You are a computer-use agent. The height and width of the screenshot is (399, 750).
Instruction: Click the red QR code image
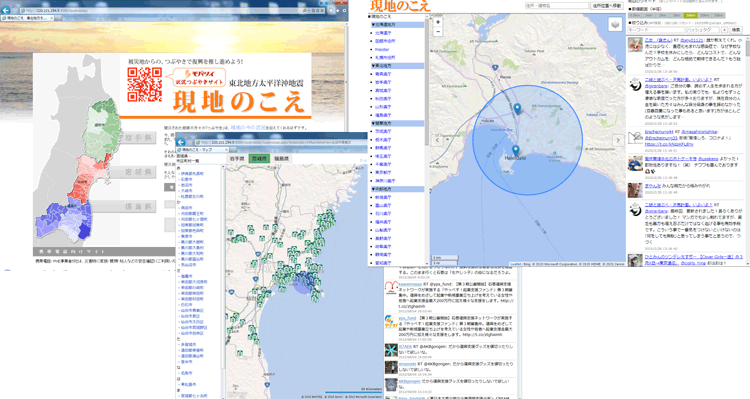click(144, 84)
